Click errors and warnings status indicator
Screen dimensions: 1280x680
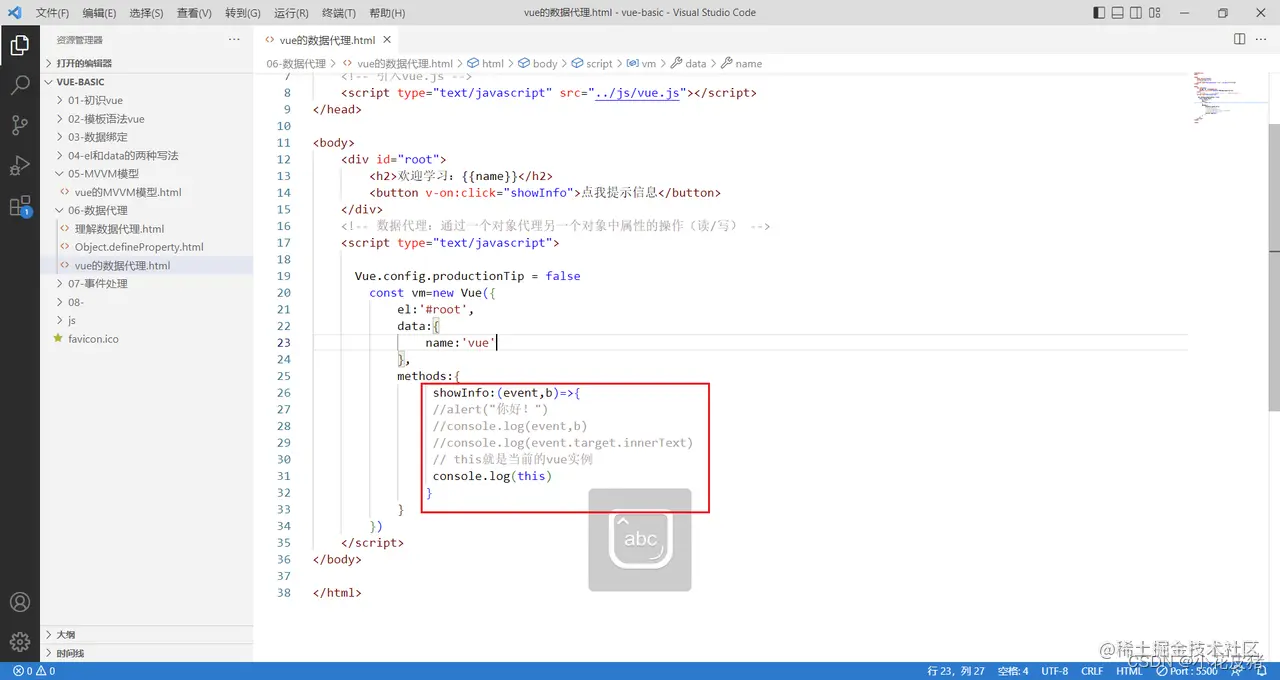(34, 671)
